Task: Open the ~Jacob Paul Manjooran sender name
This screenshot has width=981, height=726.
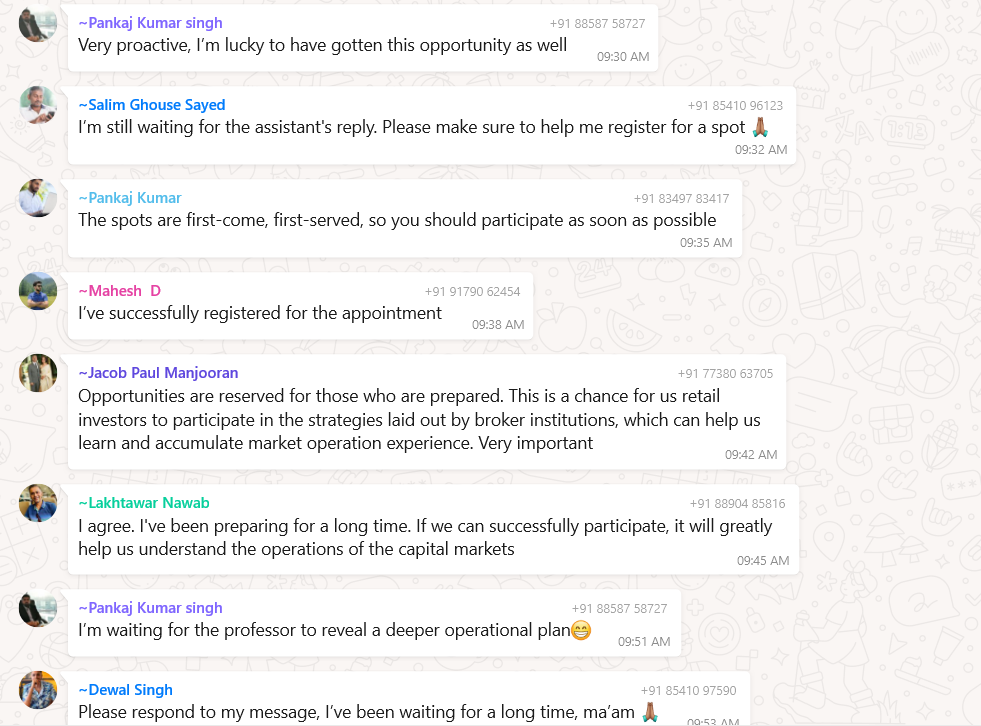Action: tap(158, 373)
